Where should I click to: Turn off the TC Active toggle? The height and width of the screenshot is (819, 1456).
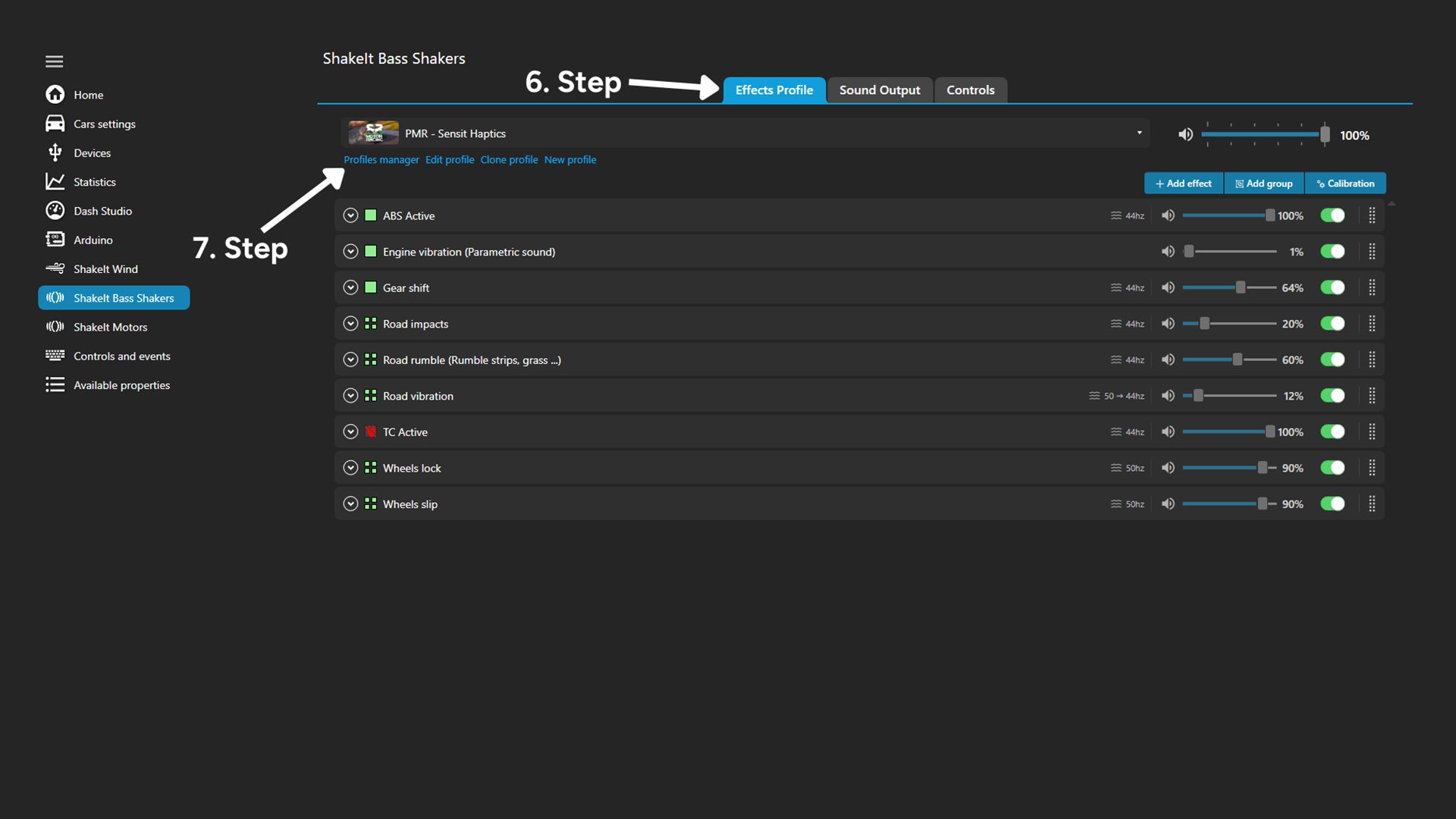click(1332, 431)
